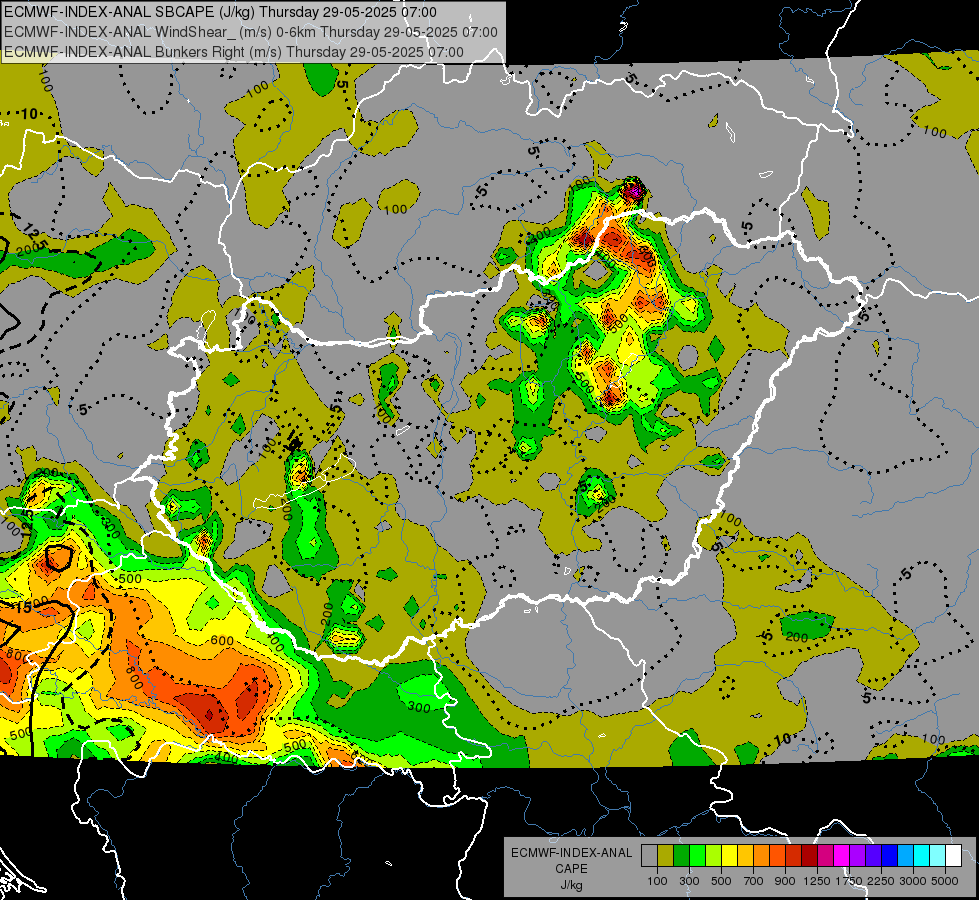Click the WindShear 0-6km title line
Screen dimensions: 979x900
click(250, 32)
